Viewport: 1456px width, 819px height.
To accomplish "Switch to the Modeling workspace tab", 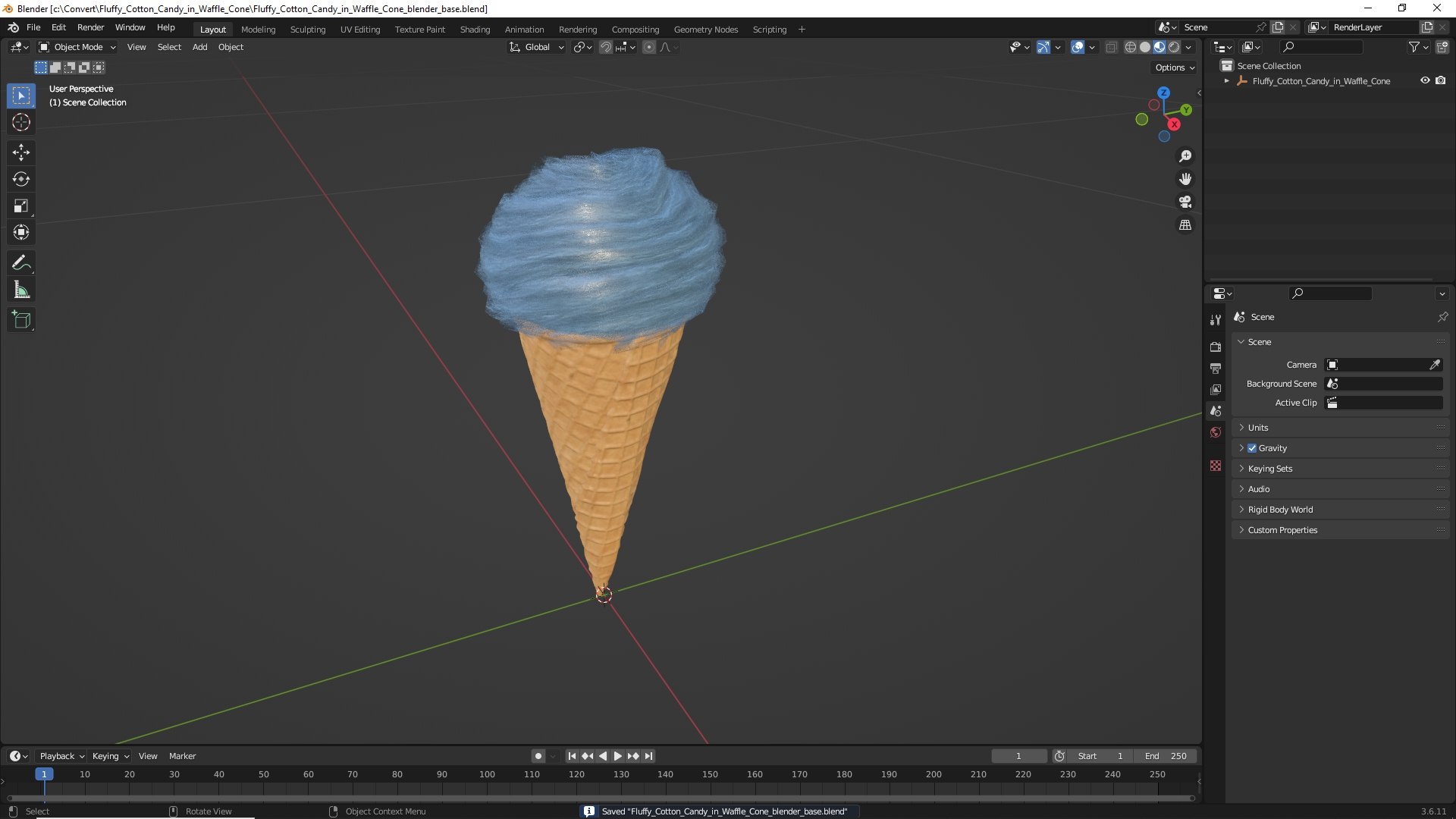I will coord(258,30).
